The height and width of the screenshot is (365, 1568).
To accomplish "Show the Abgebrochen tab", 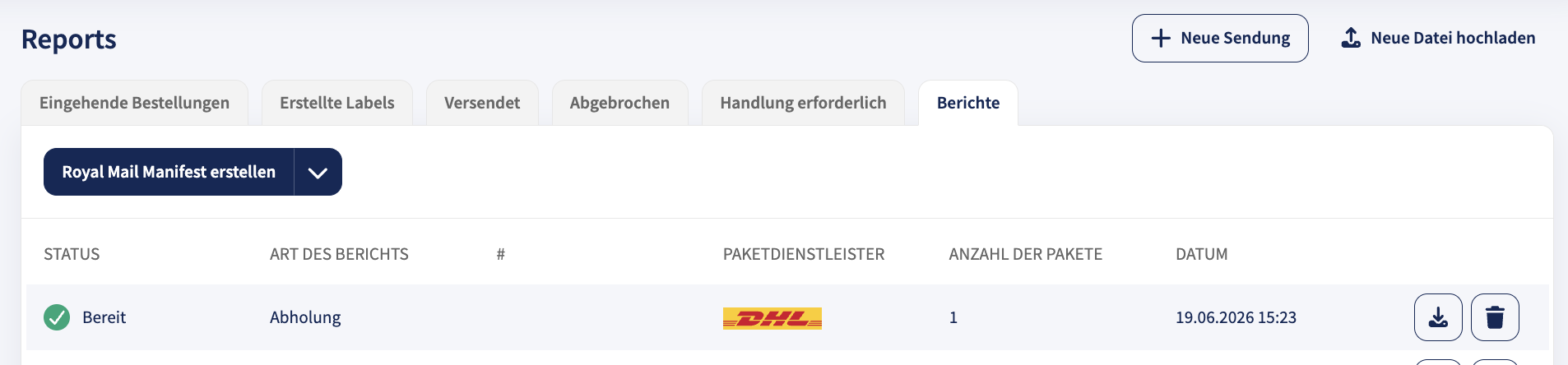I will pyautogui.click(x=619, y=103).
